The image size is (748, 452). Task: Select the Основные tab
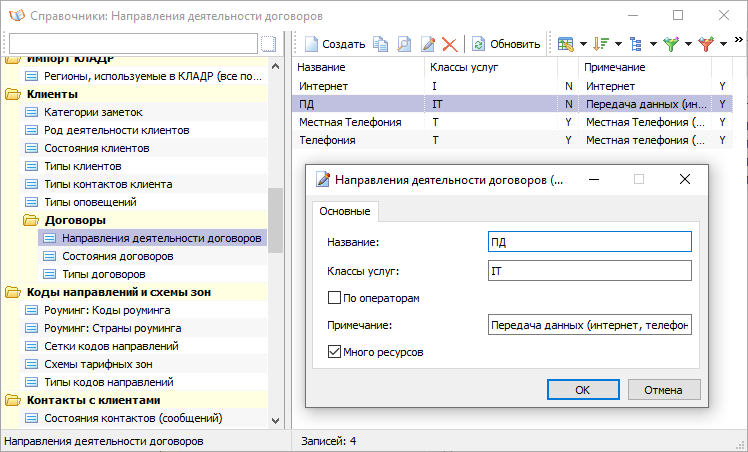pyautogui.click(x=345, y=211)
